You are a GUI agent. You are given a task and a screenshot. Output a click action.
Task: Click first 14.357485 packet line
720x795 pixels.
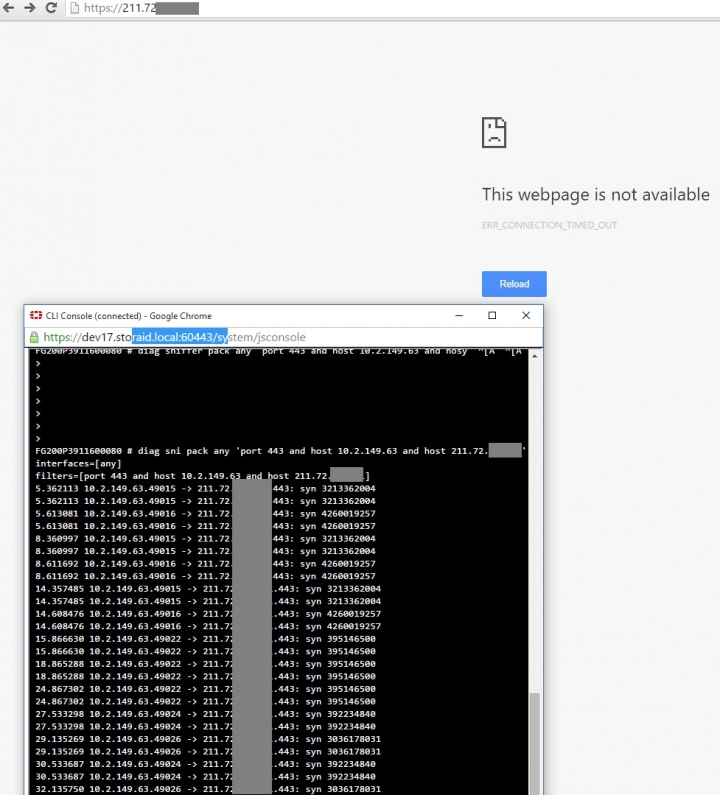pos(208,589)
